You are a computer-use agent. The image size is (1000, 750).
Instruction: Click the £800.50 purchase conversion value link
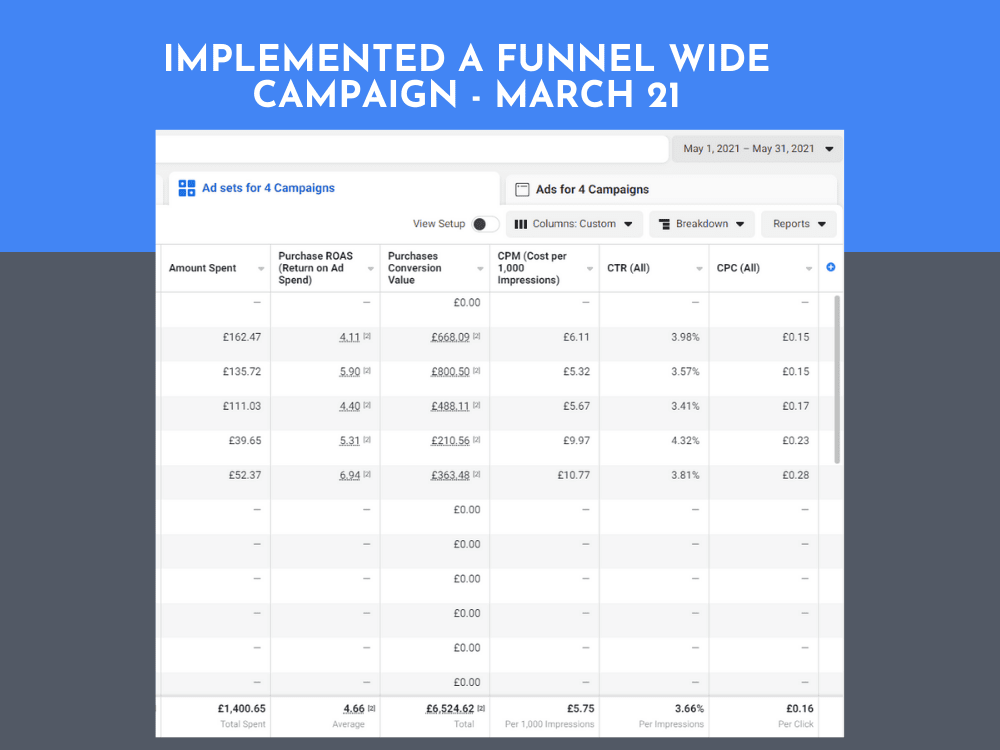click(x=450, y=371)
